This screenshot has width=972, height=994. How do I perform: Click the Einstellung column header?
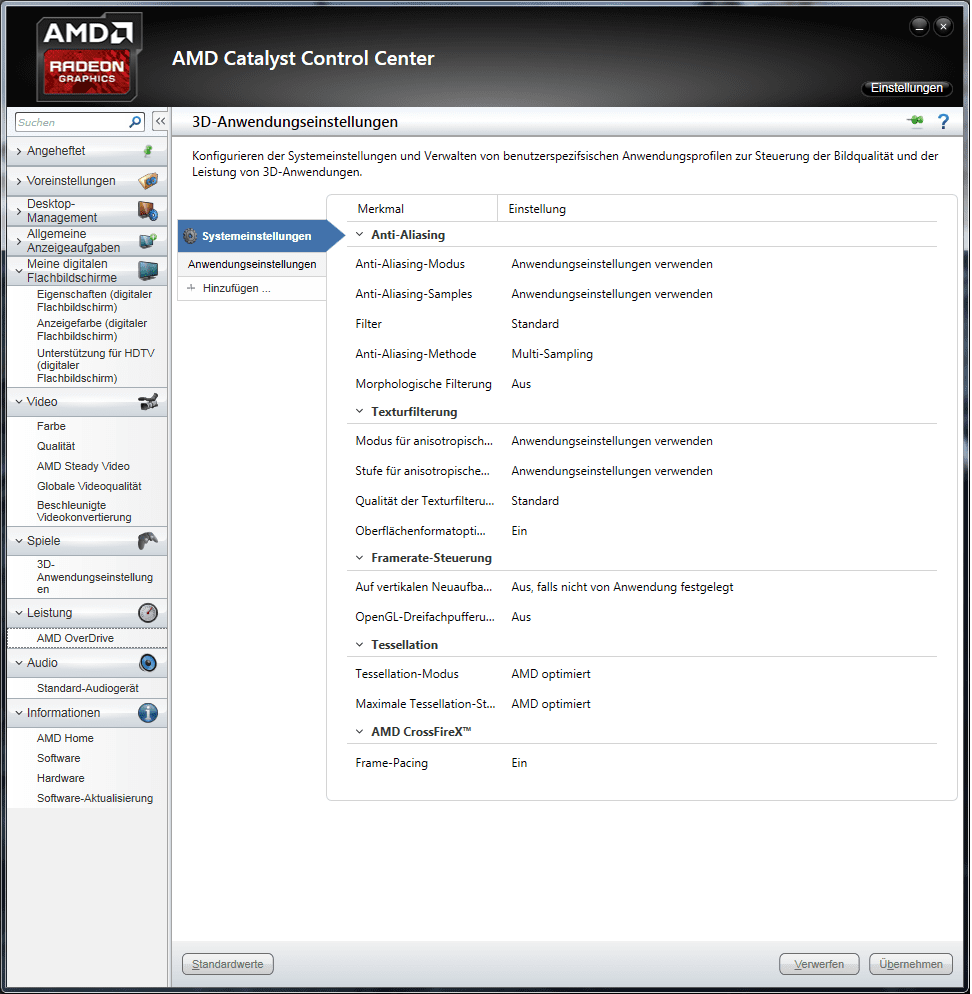pos(537,209)
